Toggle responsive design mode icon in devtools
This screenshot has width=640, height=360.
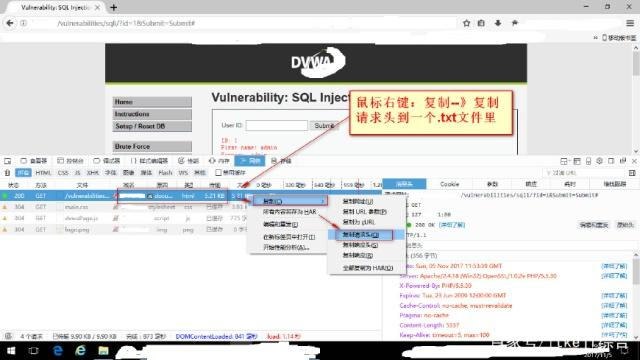[588, 161]
